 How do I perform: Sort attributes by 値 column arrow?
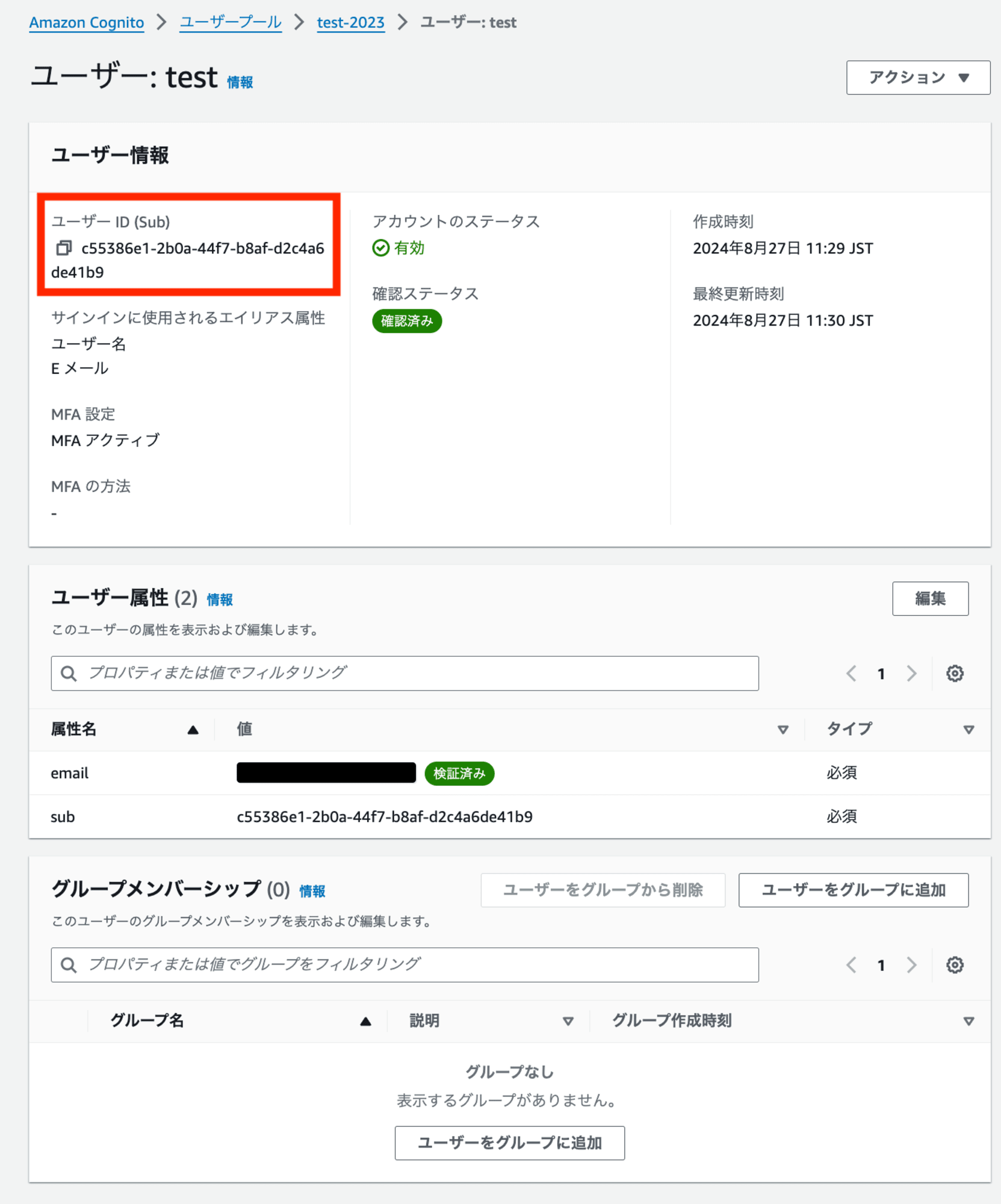tap(783, 730)
